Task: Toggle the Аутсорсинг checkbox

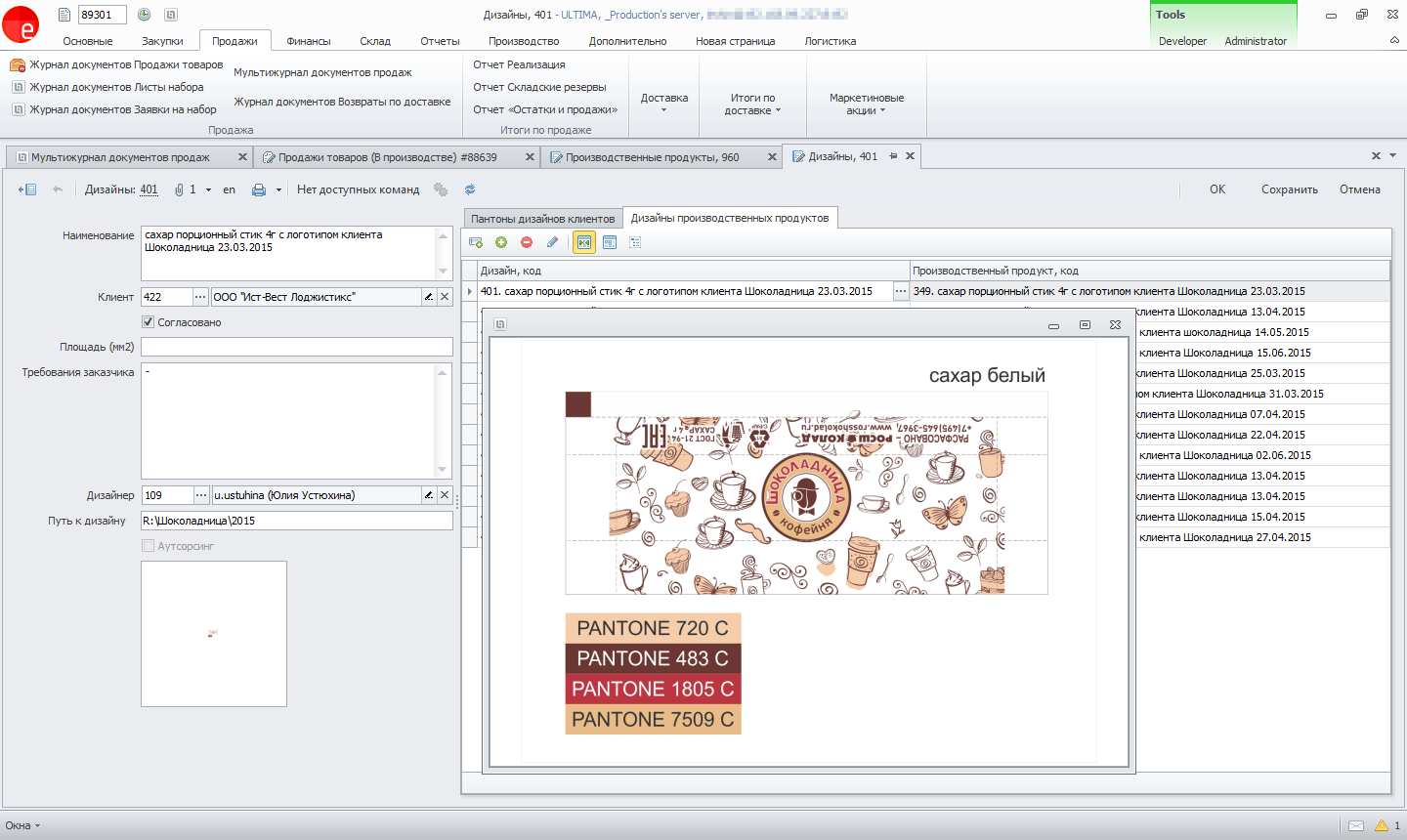Action: click(x=149, y=546)
